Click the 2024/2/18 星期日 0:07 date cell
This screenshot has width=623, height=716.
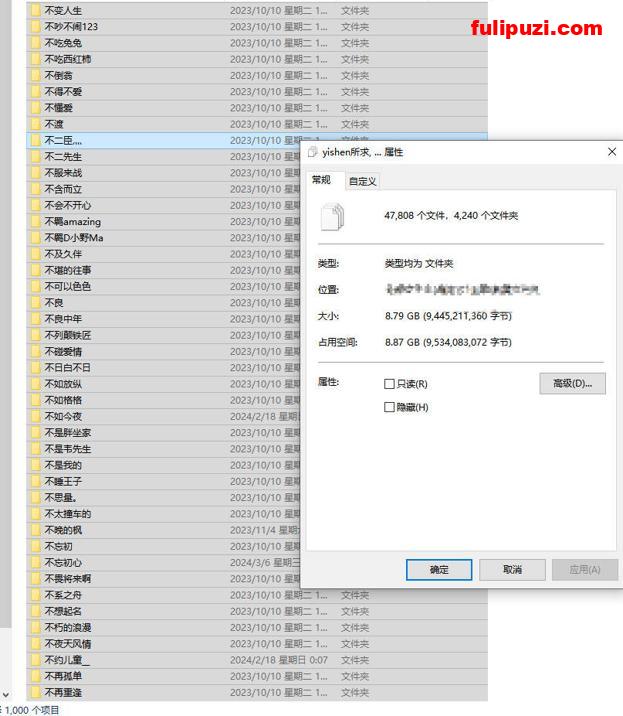(279, 660)
